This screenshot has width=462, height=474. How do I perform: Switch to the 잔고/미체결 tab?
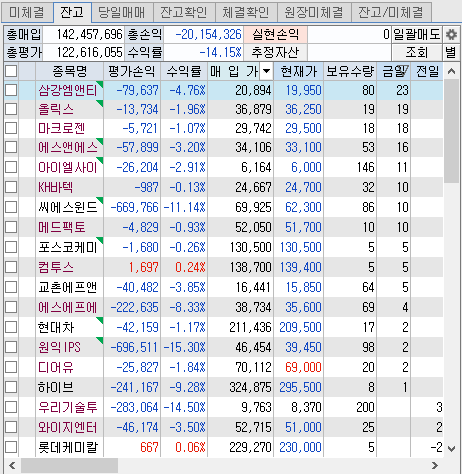(x=391, y=12)
